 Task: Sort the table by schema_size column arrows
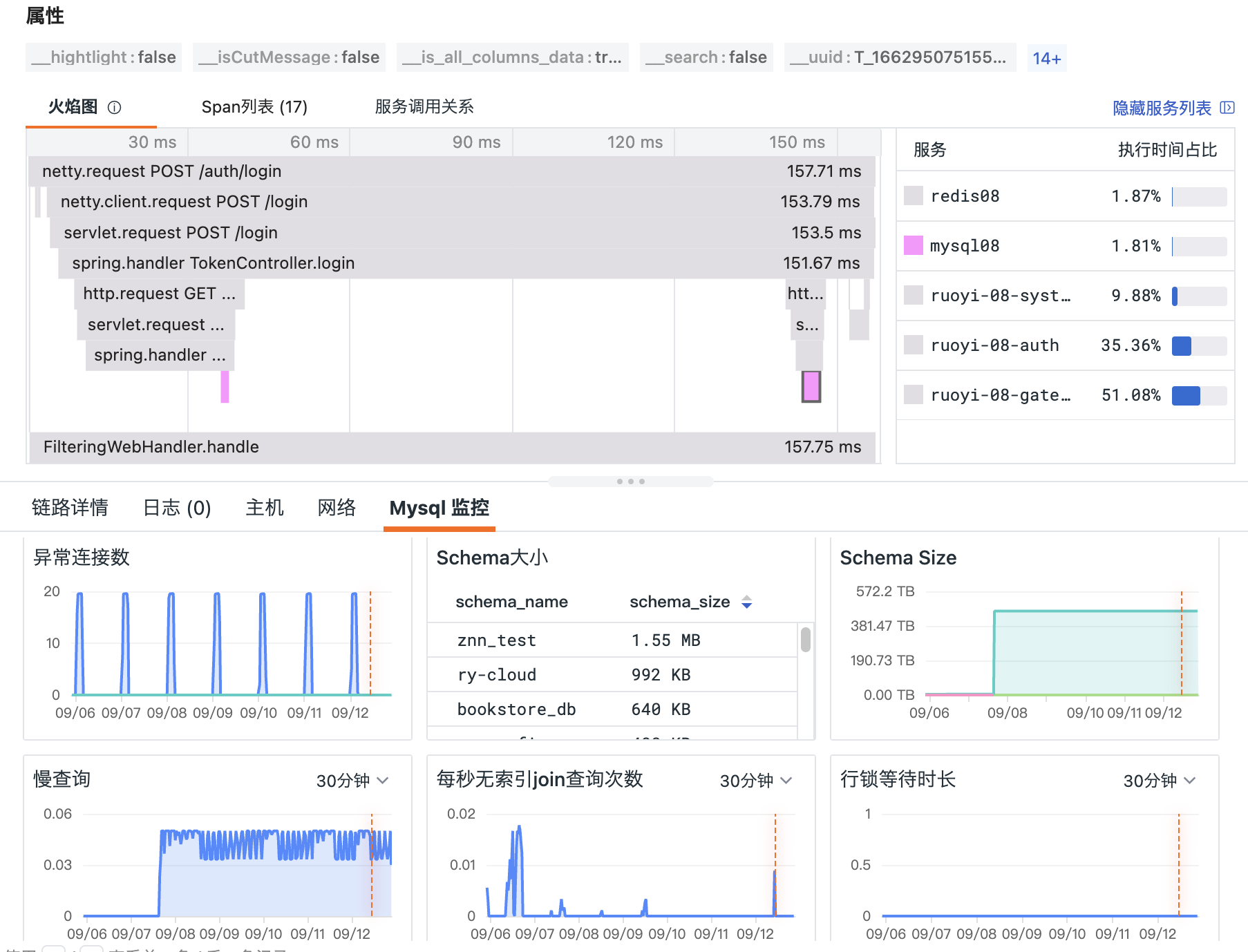[746, 602]
